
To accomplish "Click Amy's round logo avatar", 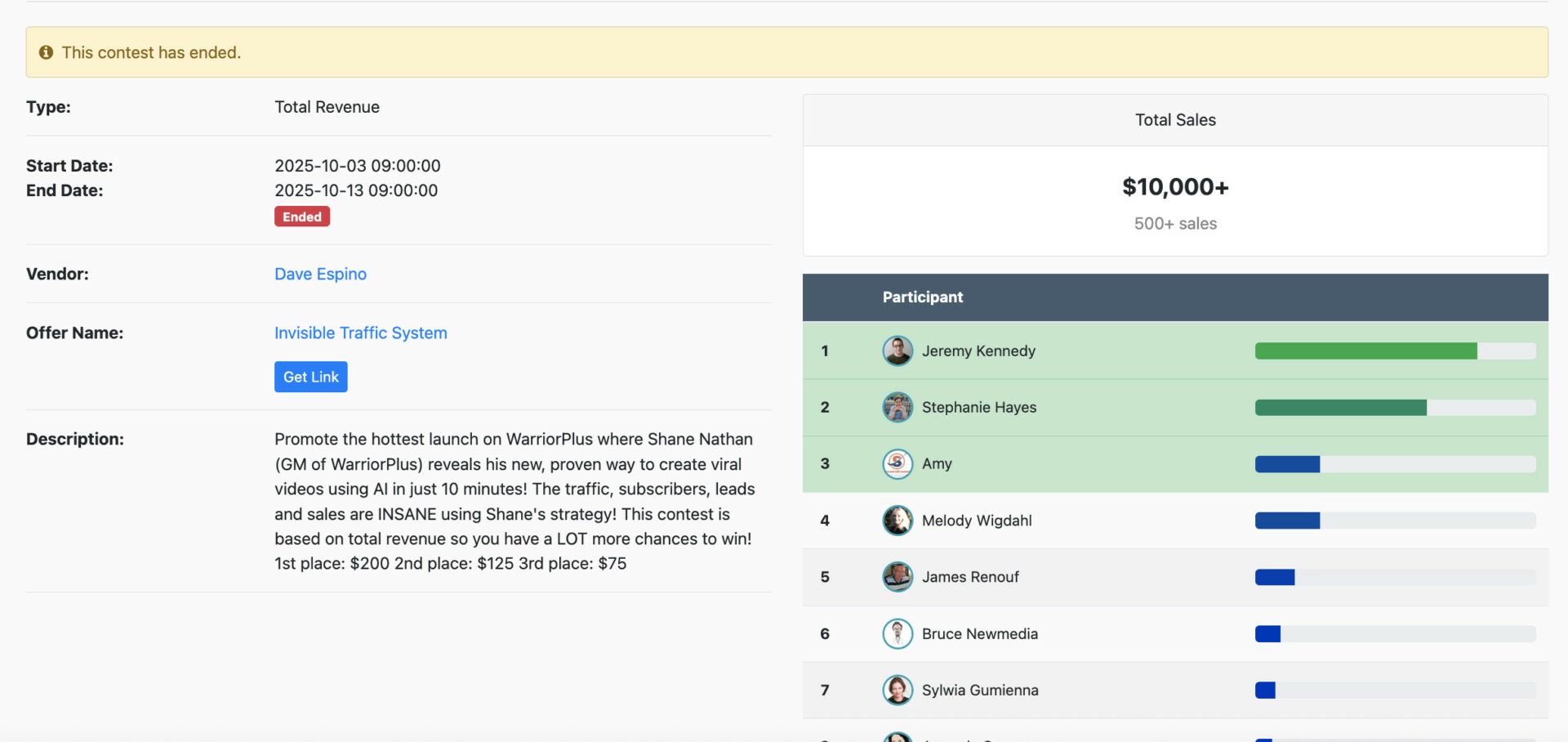I will (x=897, y=463).
